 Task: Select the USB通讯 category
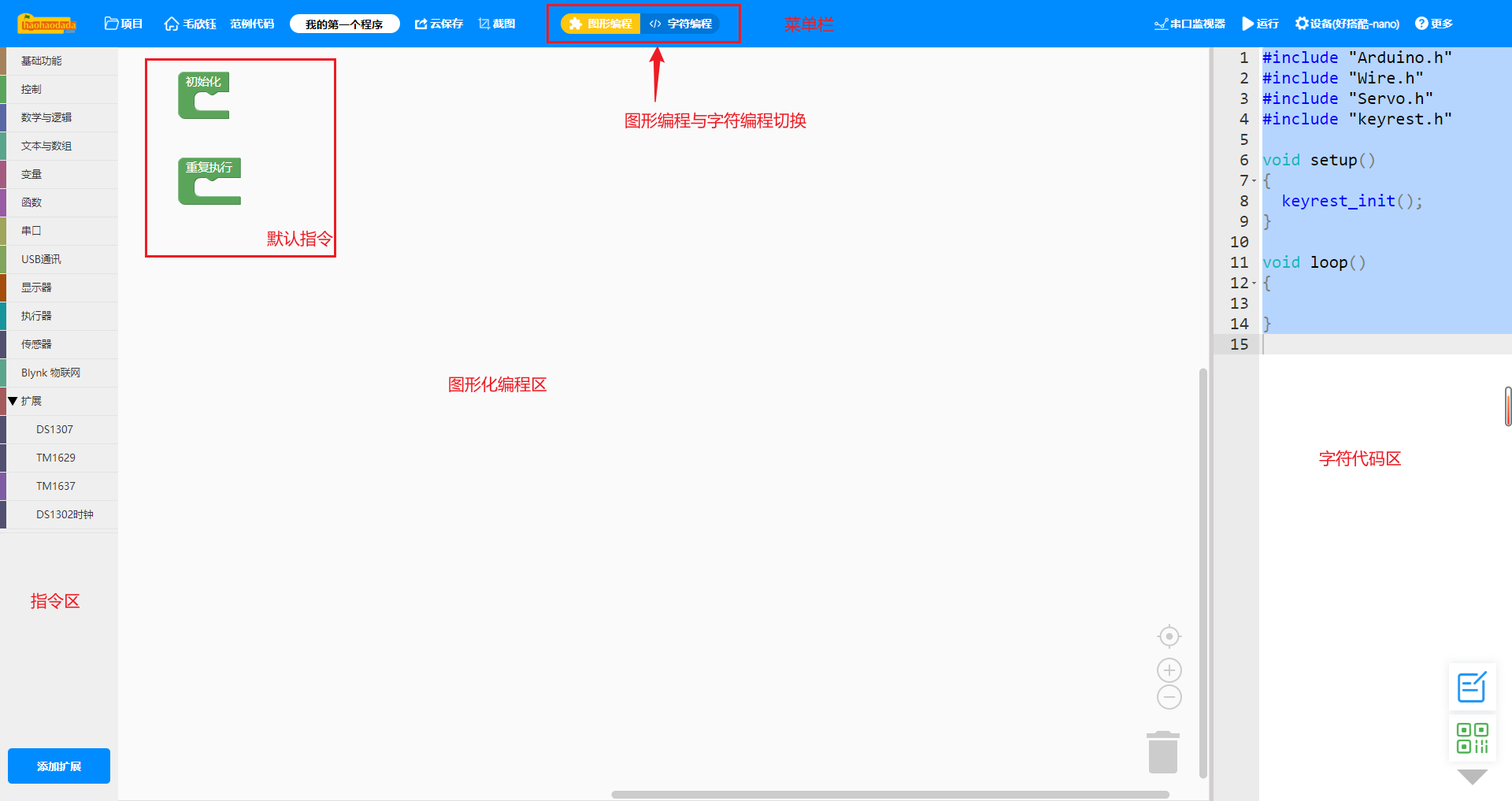[59, 259]
